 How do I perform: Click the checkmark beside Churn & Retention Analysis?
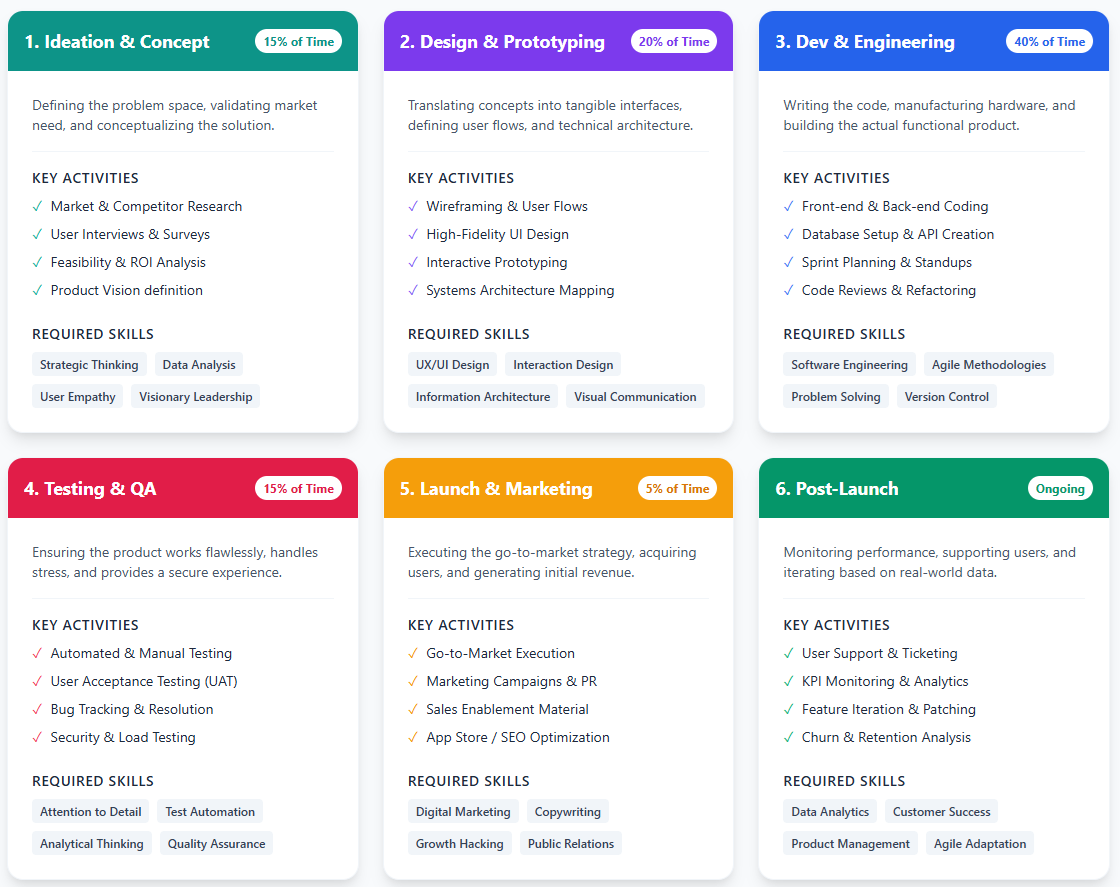tap(789, 737)
